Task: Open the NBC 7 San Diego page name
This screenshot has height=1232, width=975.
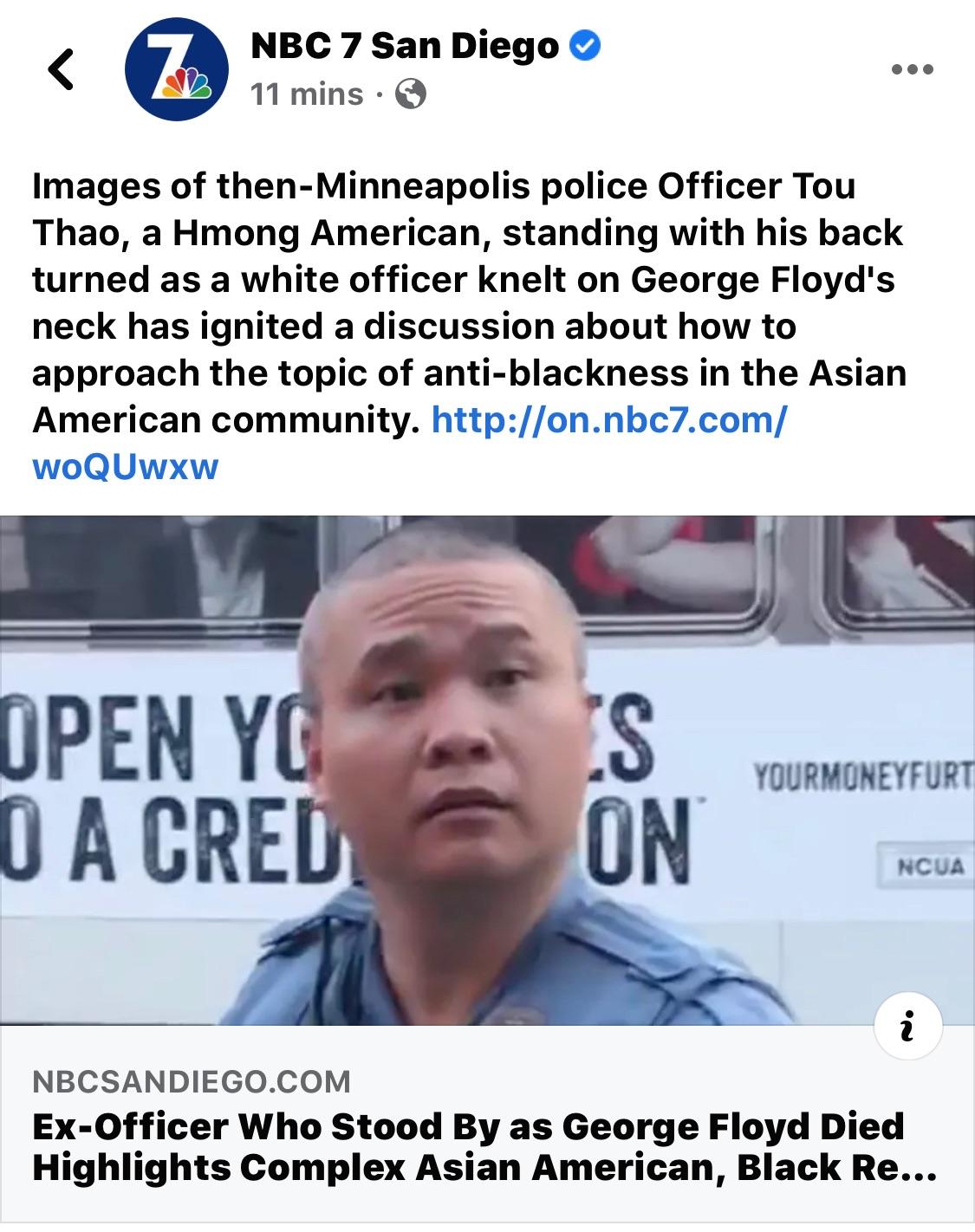Action: (x=404, y=46)
